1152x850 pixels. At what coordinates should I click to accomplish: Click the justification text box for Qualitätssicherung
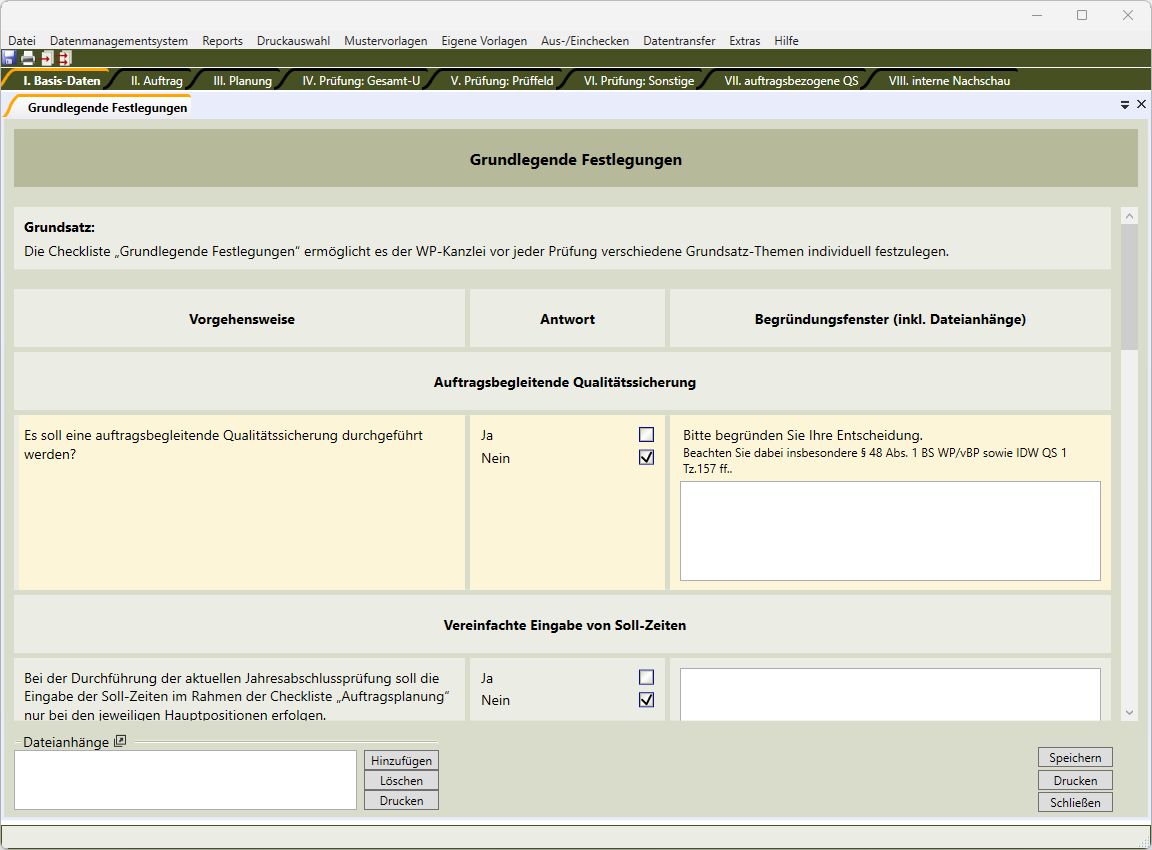coord(890,530)
